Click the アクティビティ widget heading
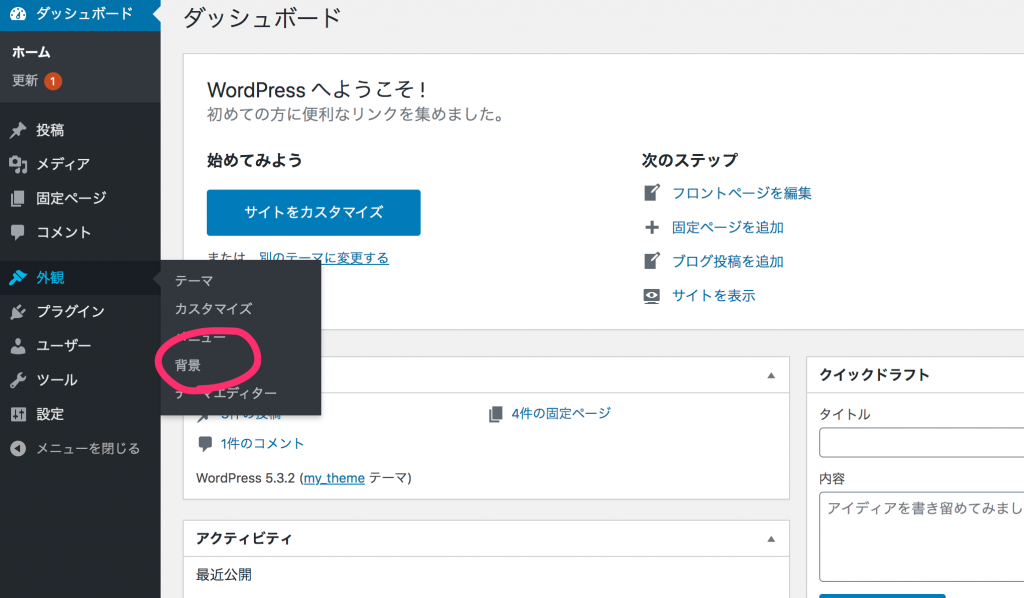1024x598 pixels. click(x=244, y=539)
